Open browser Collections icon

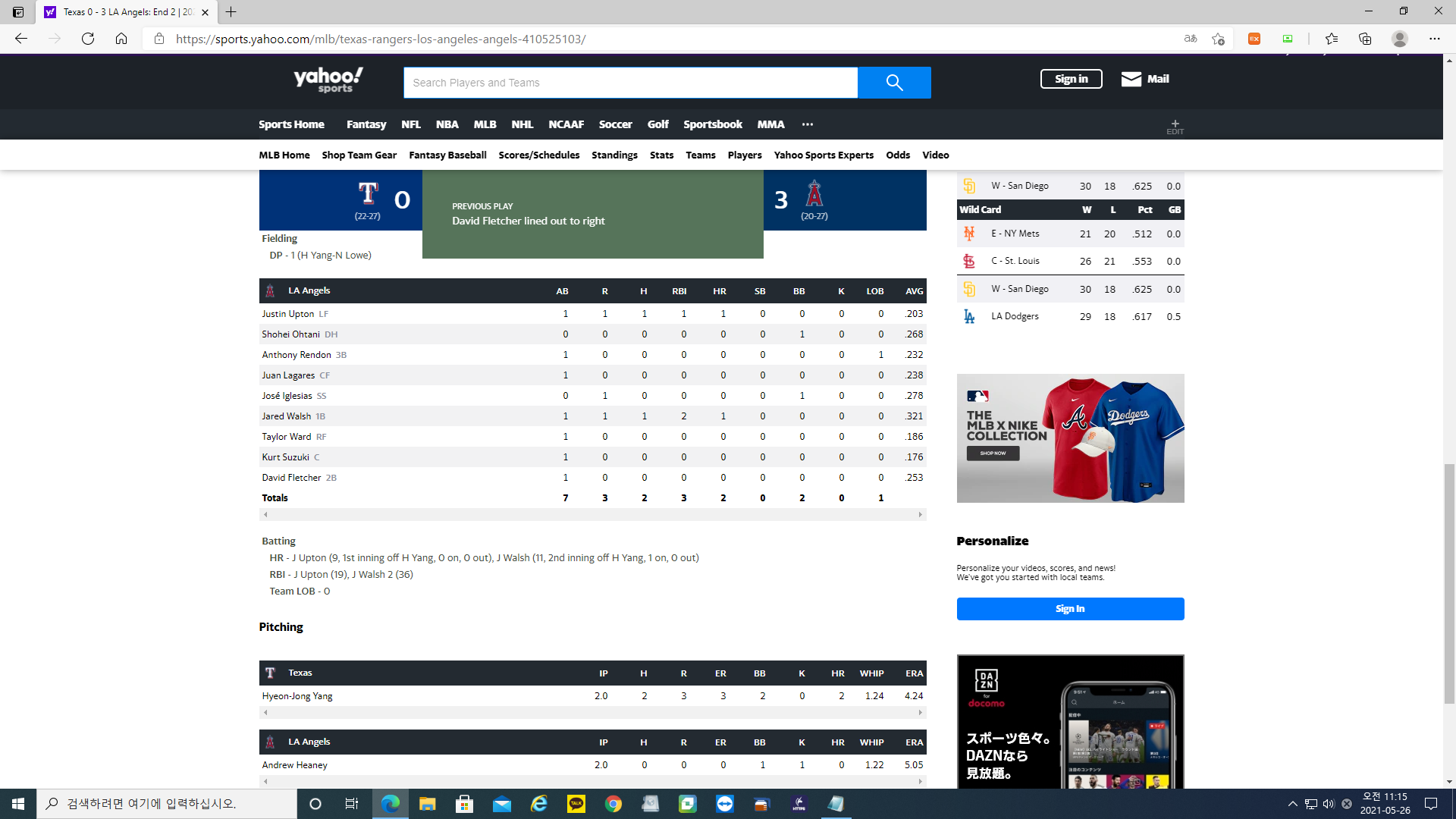click(x=1365, y=39)
